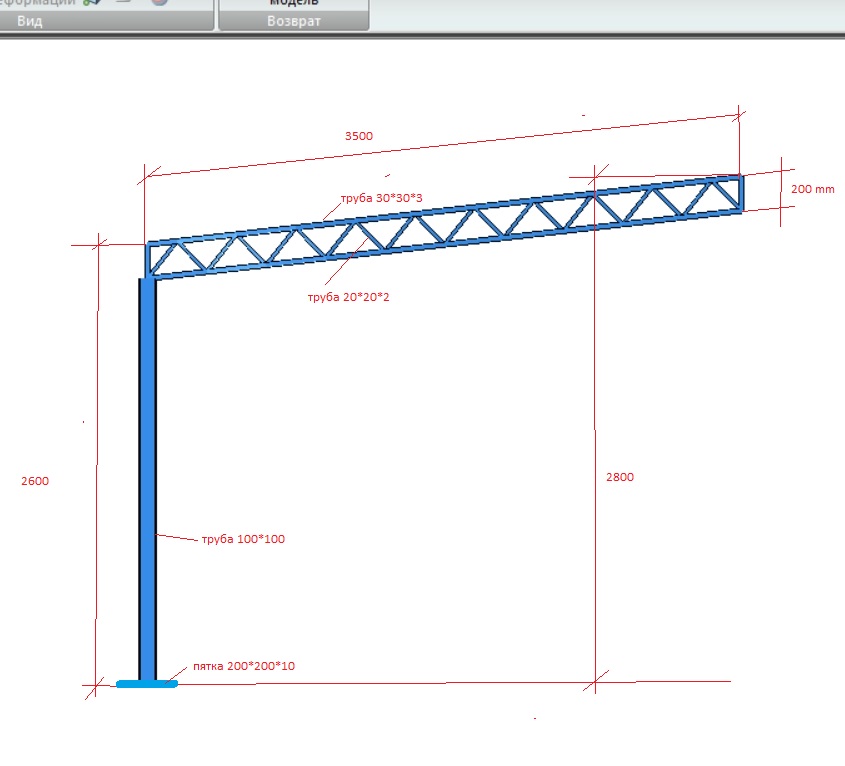Click the 'модель' return button

pos(294,3)
